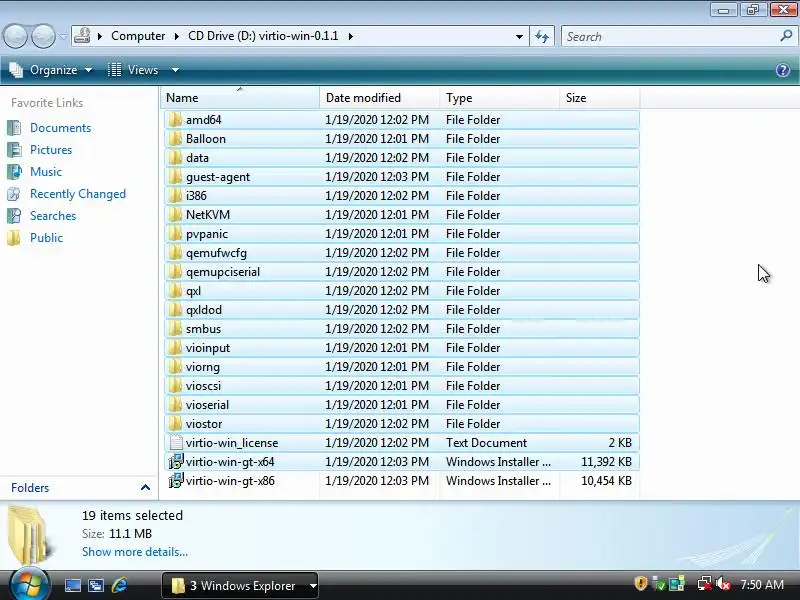
Task: Expand arrow after Computer in breadcrumb
Action: [x=177, y=36]
